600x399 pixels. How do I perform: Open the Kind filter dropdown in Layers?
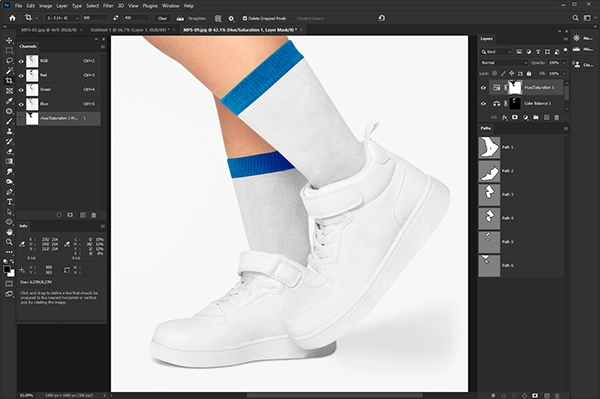coord(496,52)
